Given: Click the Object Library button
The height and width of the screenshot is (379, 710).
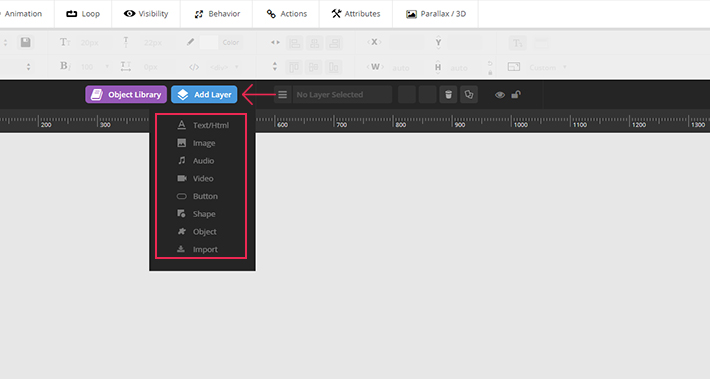Looking at the screenshot, I should [x=126, y=94].
